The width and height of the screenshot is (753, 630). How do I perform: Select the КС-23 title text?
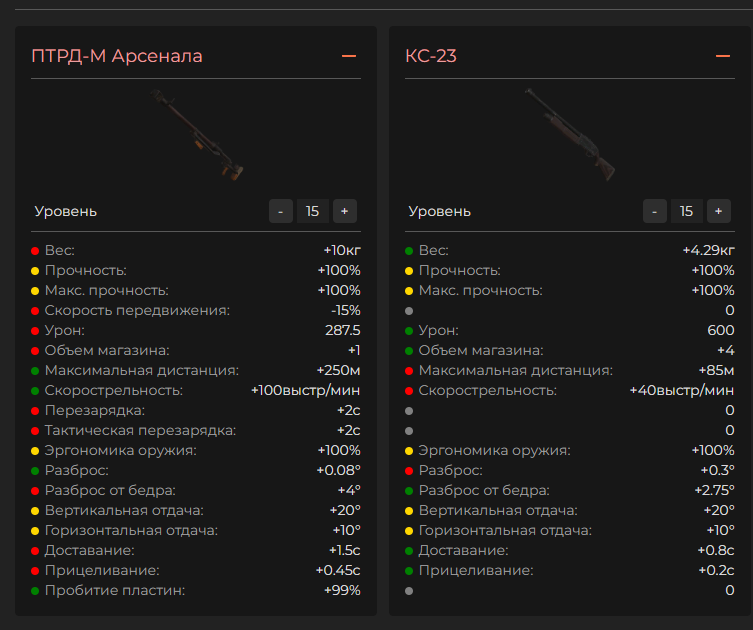(431, 56)
